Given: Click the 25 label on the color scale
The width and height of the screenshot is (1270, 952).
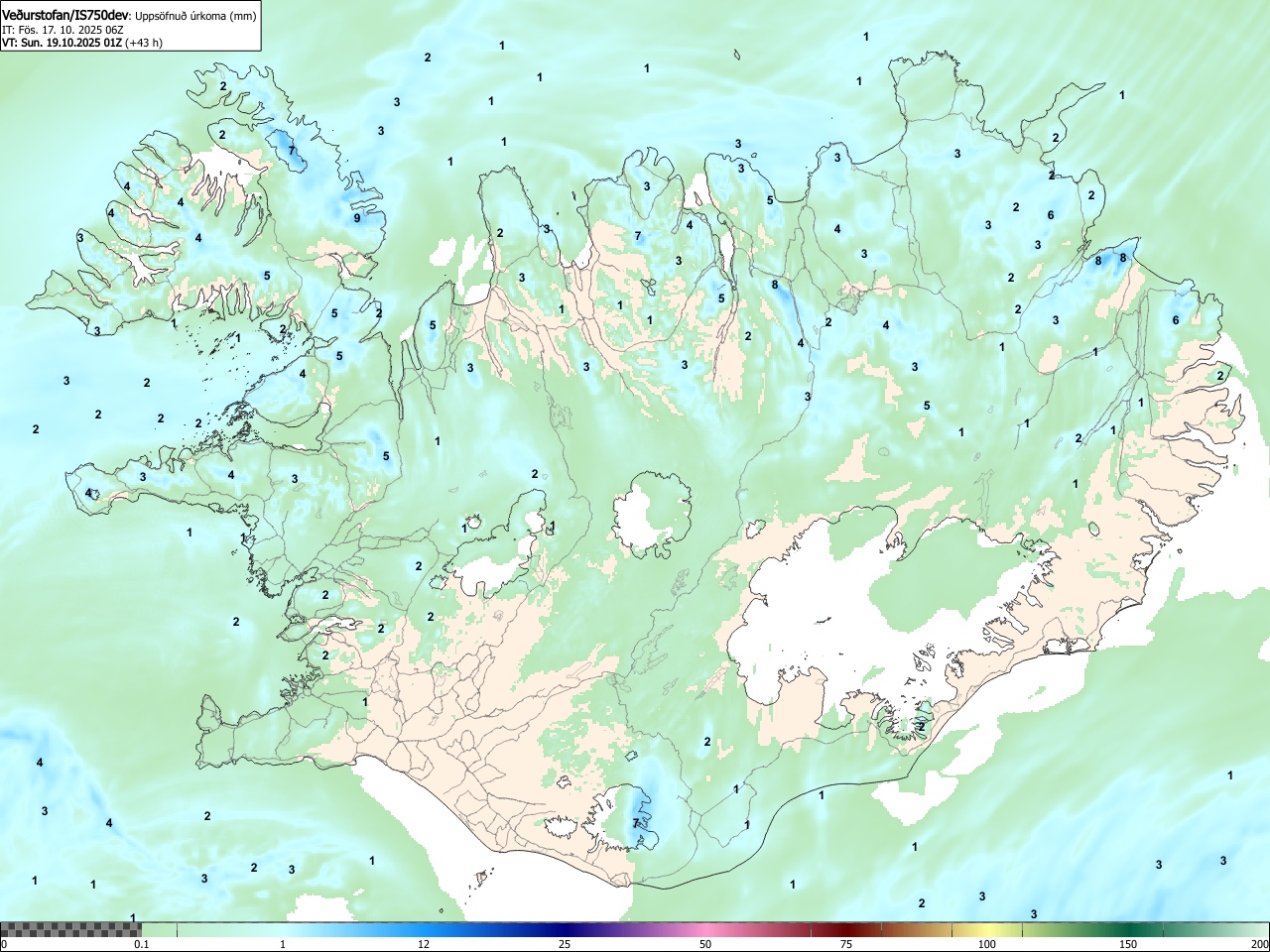Looking at the screenshot, I should [565, 944].
